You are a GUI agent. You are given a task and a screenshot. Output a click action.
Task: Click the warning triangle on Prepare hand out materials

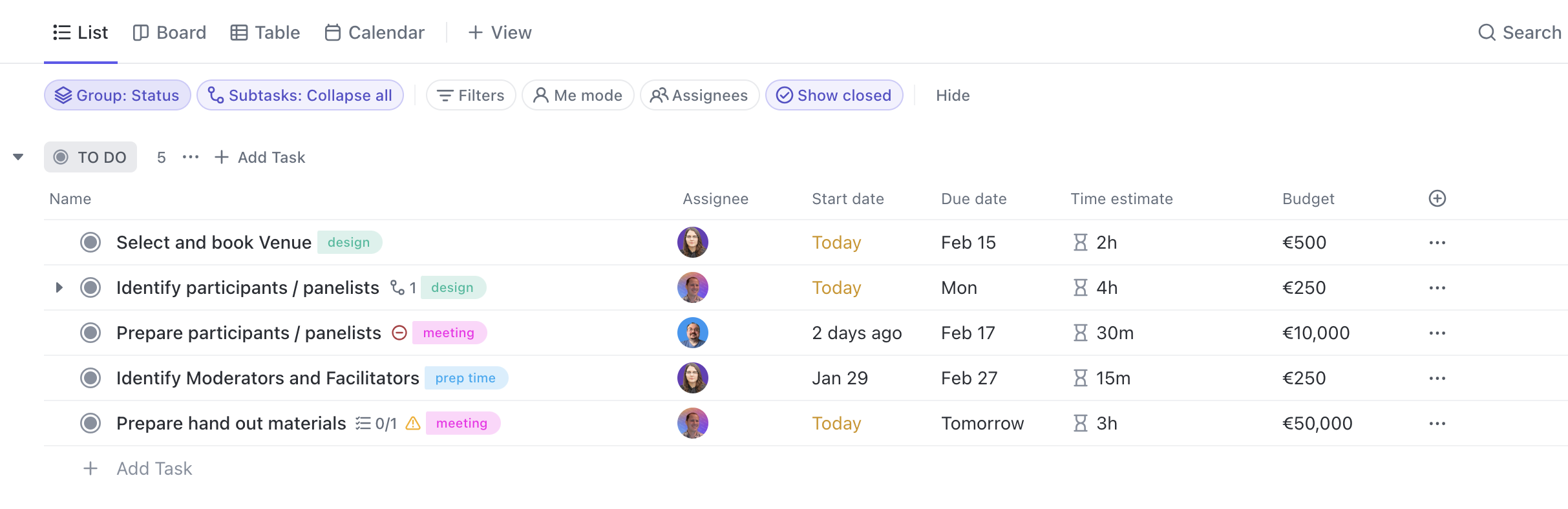pyautogui.click(x=413, y=423)
